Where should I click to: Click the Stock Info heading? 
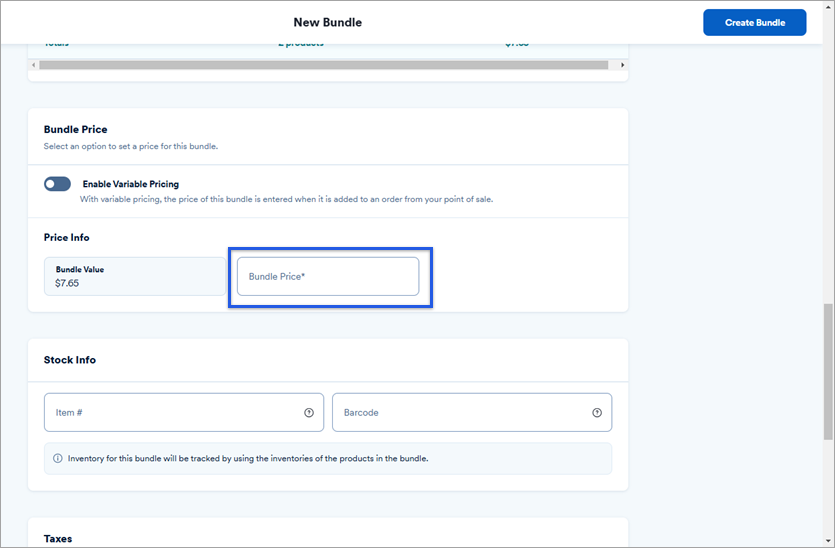click(x=70, y=360)
